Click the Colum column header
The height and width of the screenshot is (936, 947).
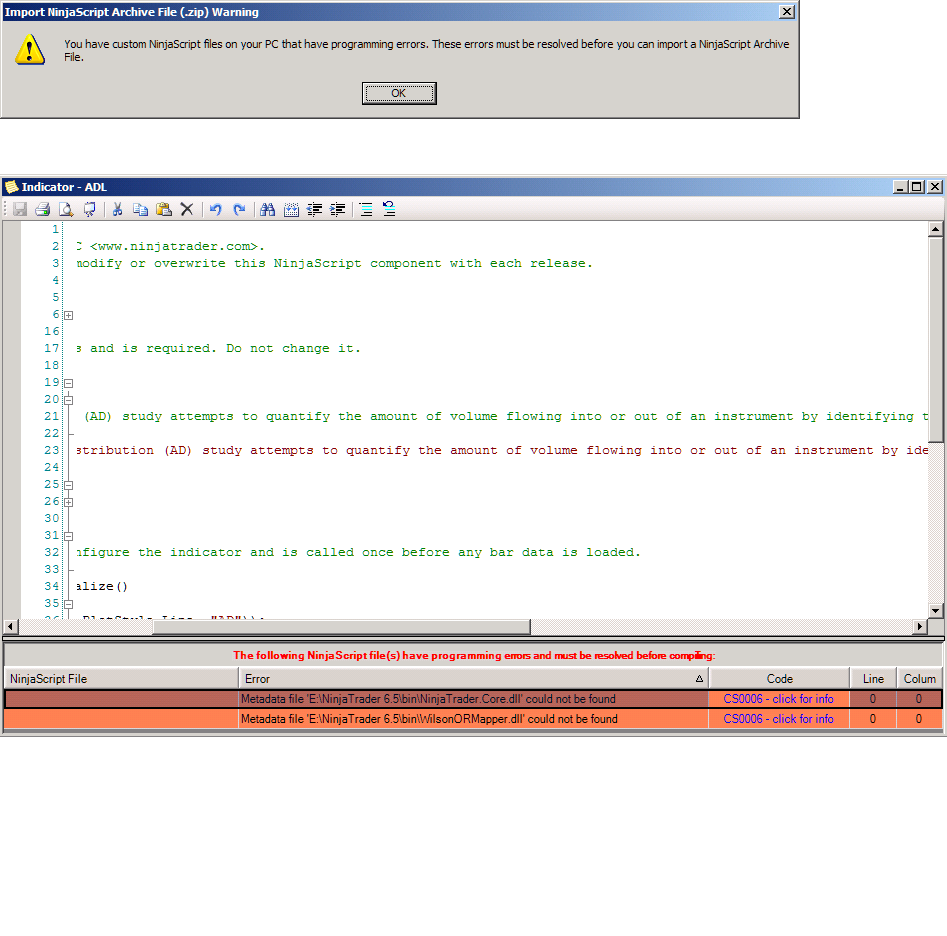(x=919, y=679)
